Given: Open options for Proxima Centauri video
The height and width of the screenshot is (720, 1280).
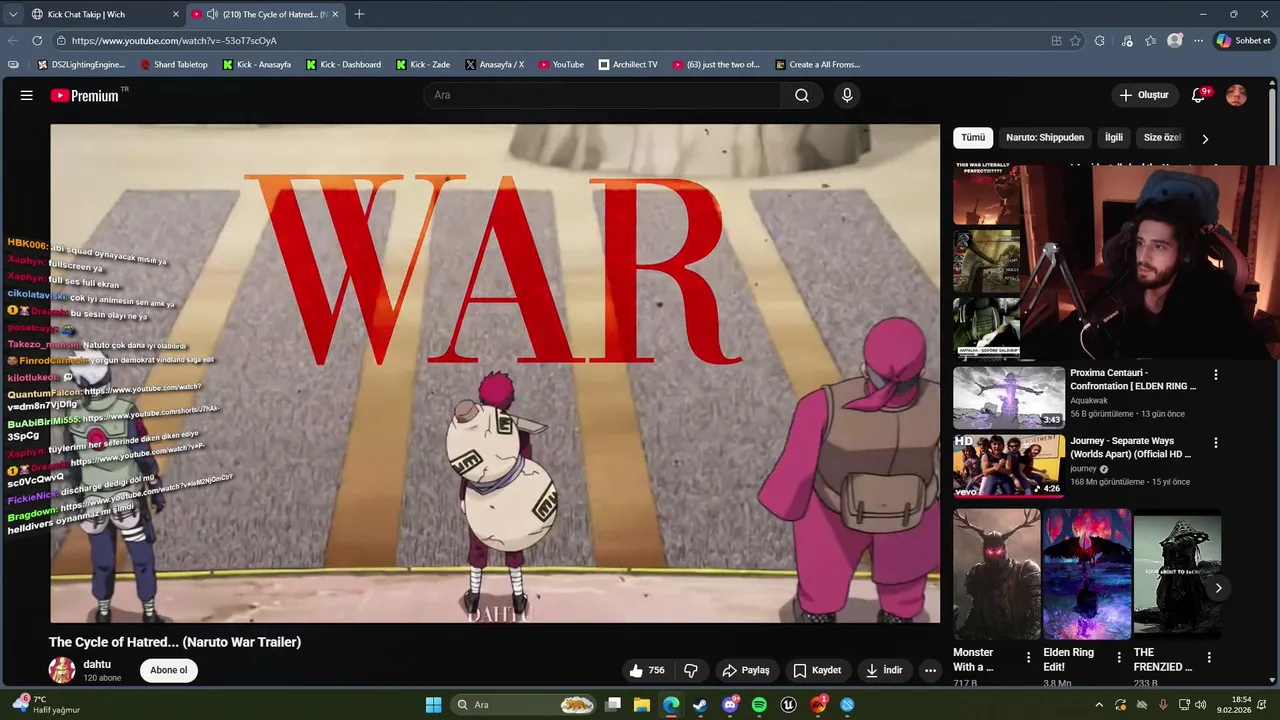Looking at the screenshot, I should (x=1216, y=375).
